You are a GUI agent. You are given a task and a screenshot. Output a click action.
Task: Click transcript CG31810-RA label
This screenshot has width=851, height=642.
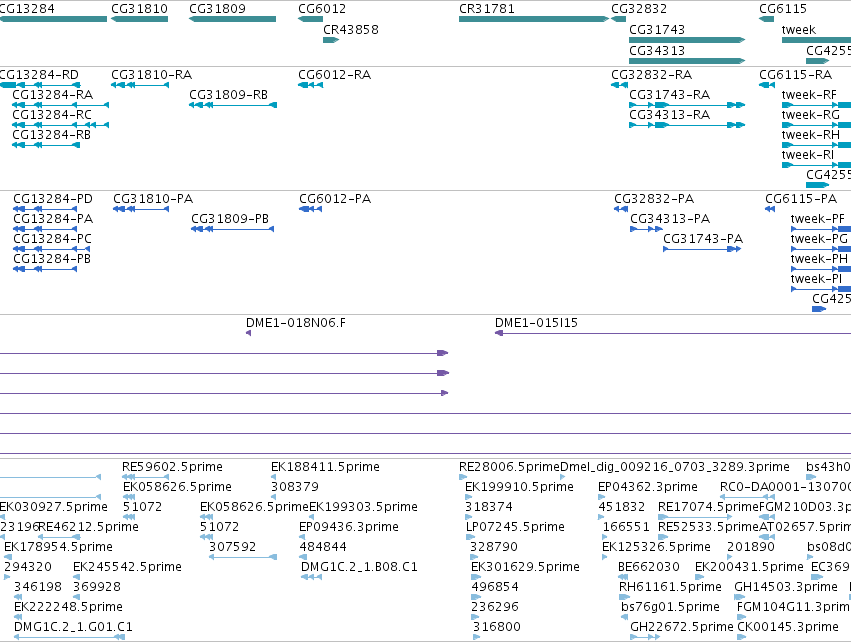pos(151,74)
